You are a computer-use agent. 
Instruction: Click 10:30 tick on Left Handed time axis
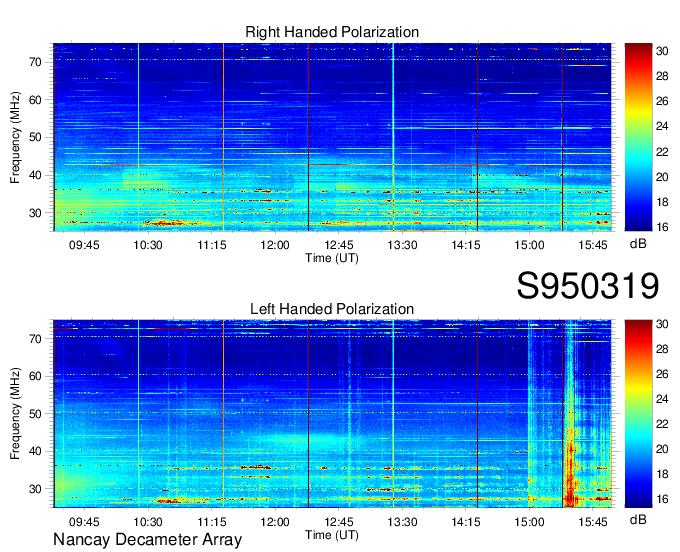(x=148, y=522)
